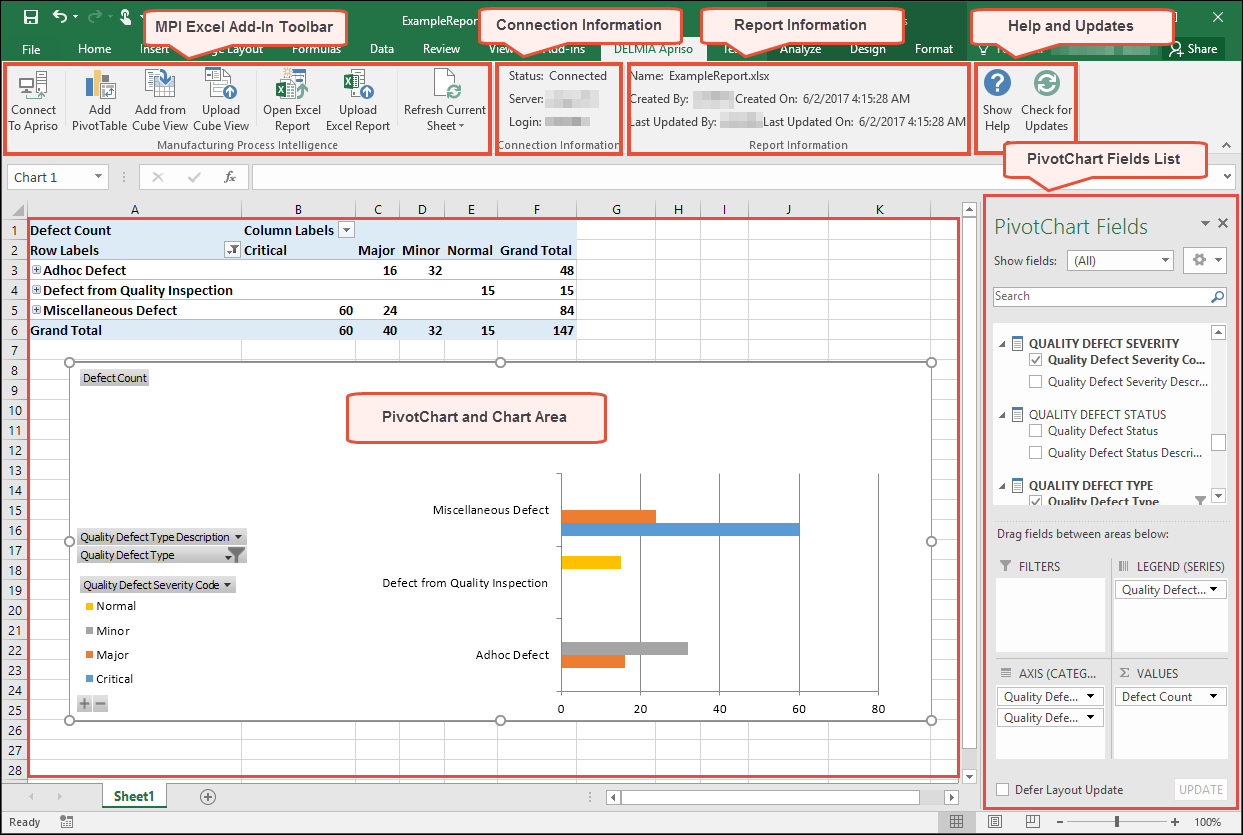Switch to the Data ribbon tab
This screenshot has width=1243, height=835.
click(382, 49)
